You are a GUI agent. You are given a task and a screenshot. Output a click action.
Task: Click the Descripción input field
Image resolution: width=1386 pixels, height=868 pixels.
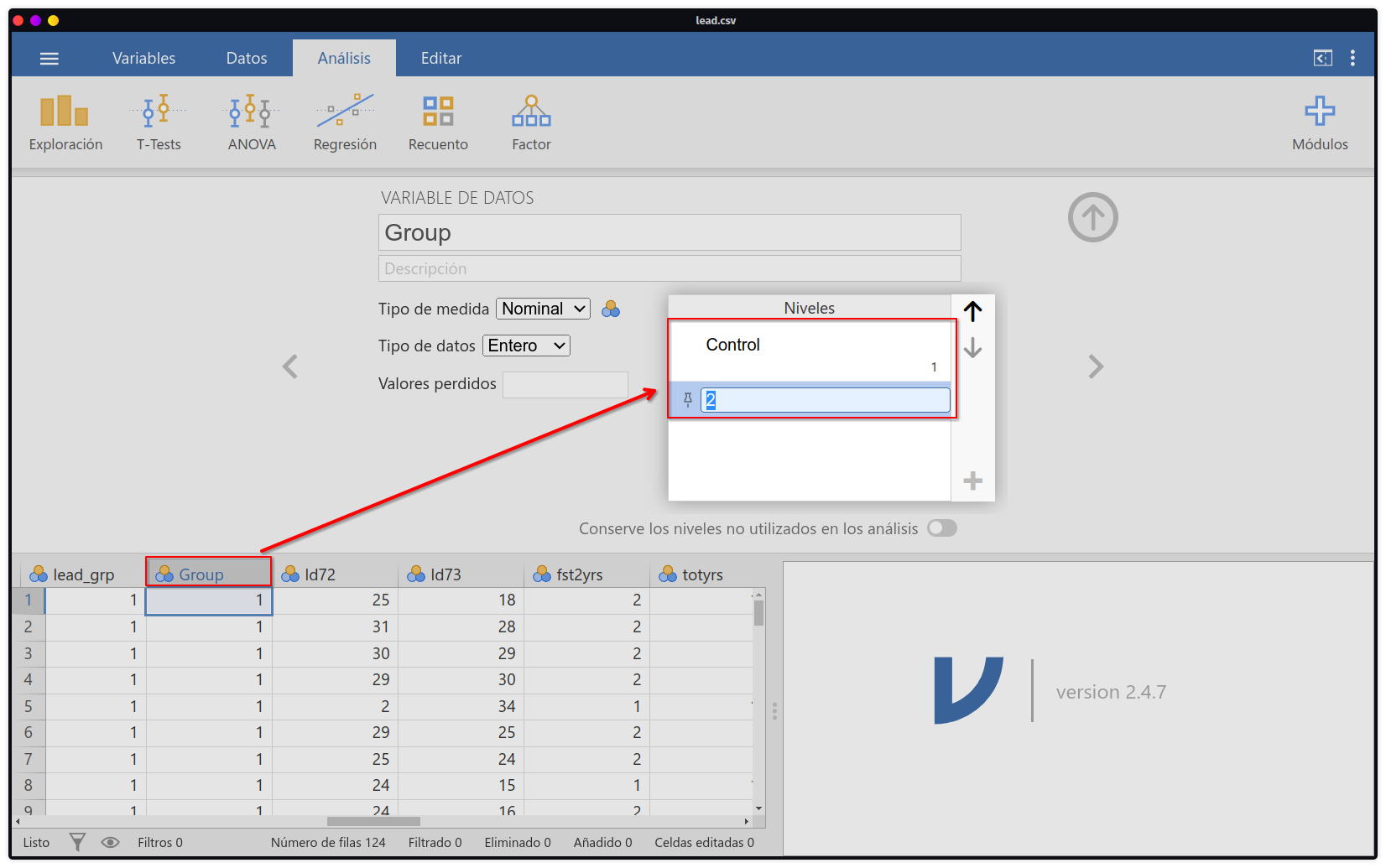[x=670, y=268]
